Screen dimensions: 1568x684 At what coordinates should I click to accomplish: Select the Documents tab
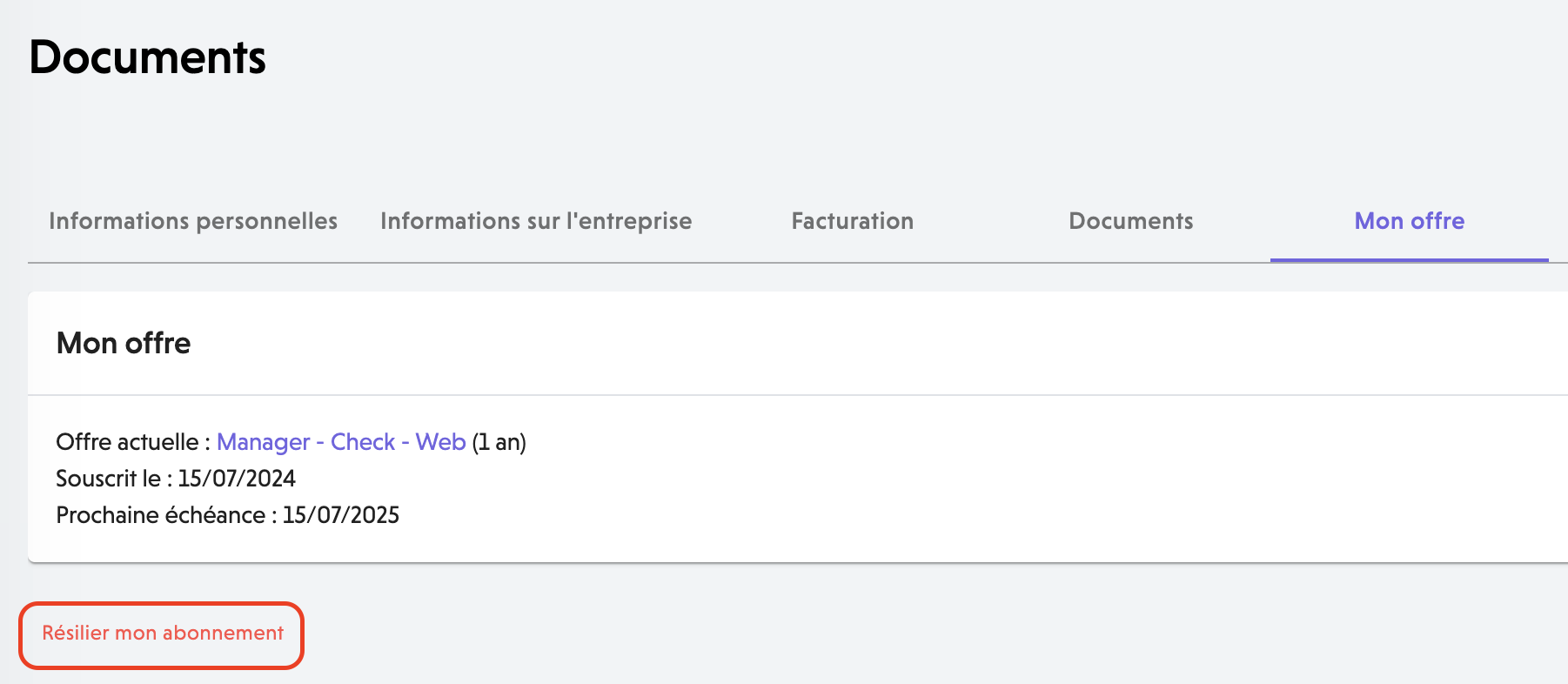click(x=1131, y=221)
